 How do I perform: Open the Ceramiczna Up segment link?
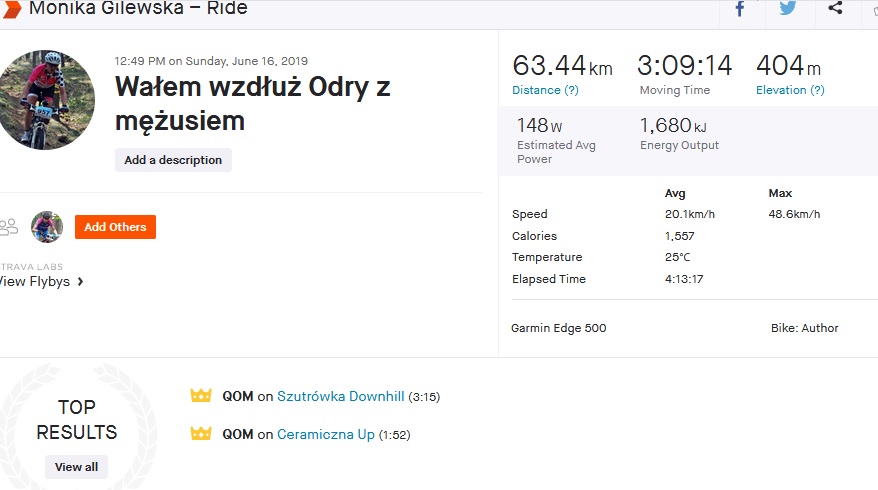click(325, 434)
